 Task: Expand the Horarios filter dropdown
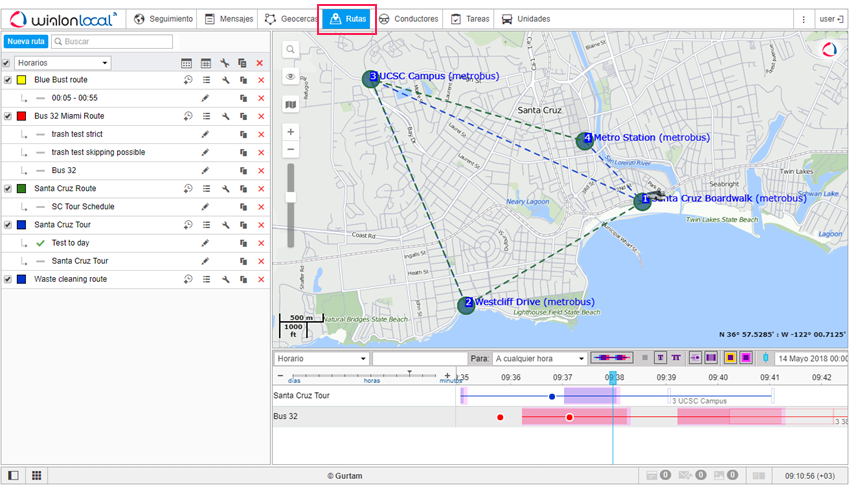[x=63, y=63]
